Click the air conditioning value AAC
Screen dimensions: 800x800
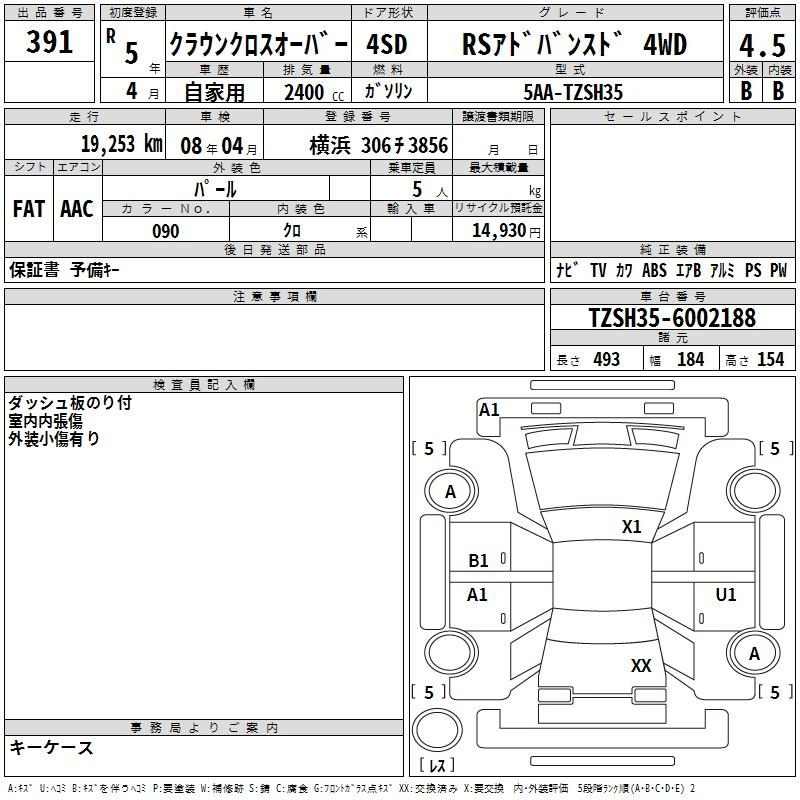[77, 209]
